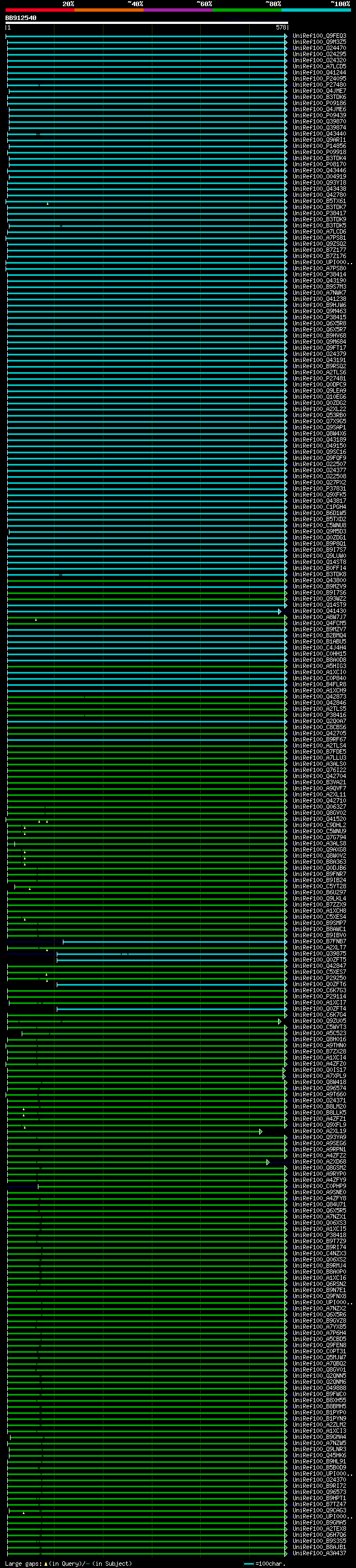Image resolution: width=356 pixels, height=1568 pixels.
Task: Click the cyan ~100% identity color segment
Action: 315,10
